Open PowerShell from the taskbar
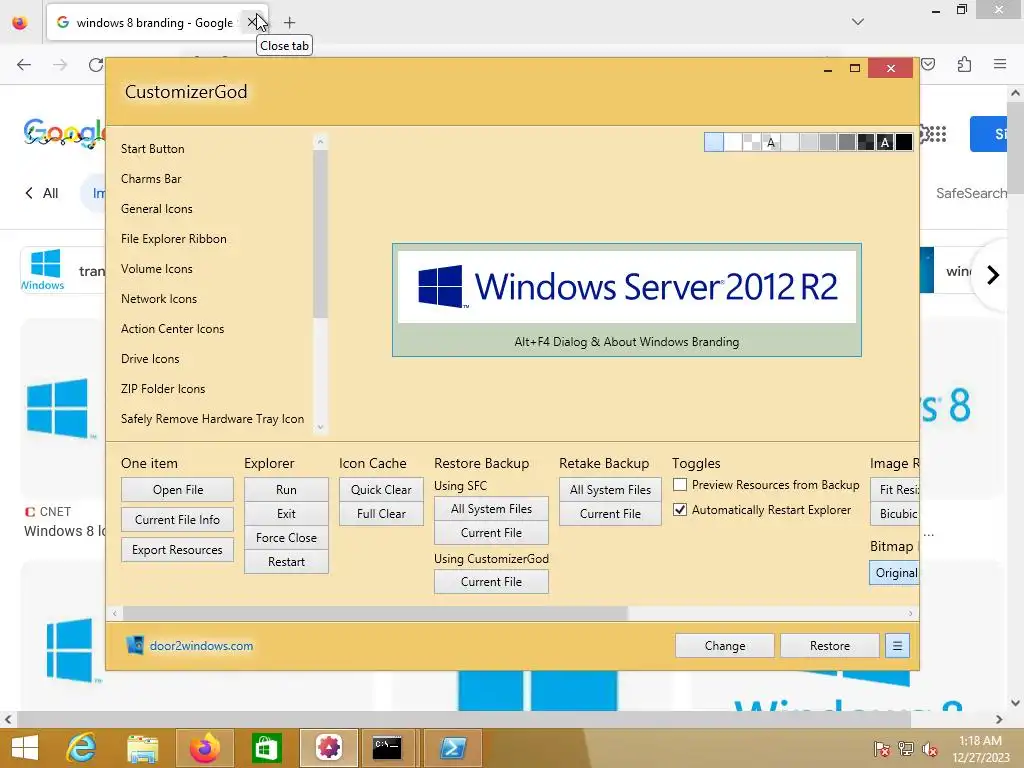1024x768 pixels. point(453,748)
